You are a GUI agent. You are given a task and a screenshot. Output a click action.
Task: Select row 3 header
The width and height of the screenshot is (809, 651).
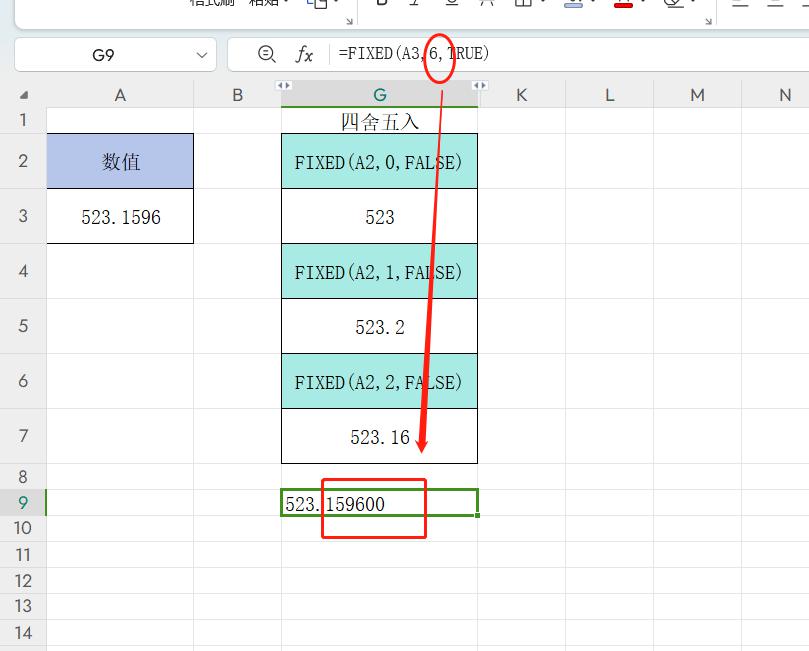point(23,216)
